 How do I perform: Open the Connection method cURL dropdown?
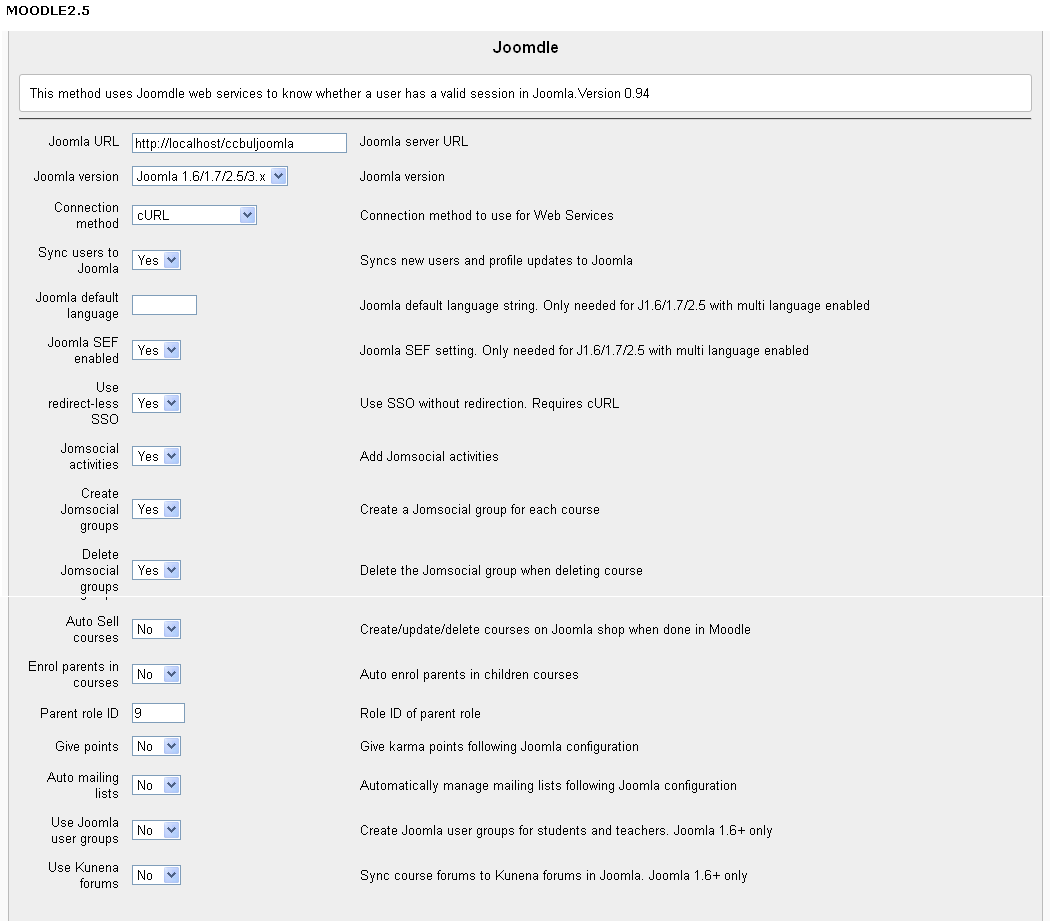pos(194,215)
